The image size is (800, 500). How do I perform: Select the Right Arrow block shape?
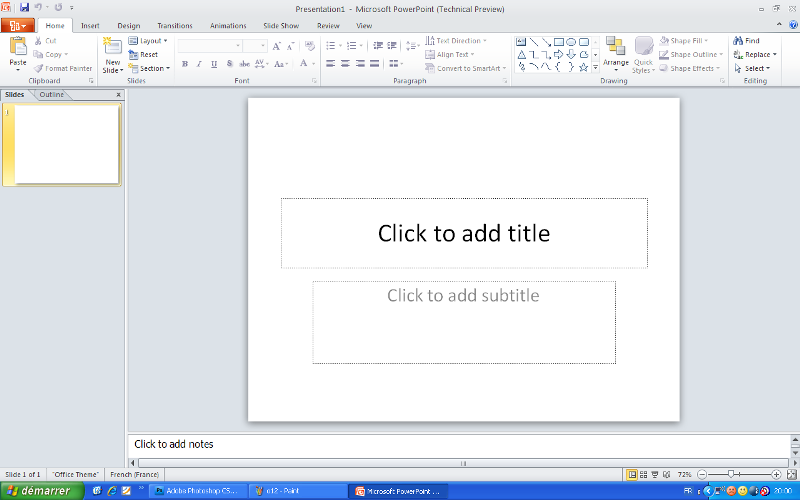pos(559,55)
